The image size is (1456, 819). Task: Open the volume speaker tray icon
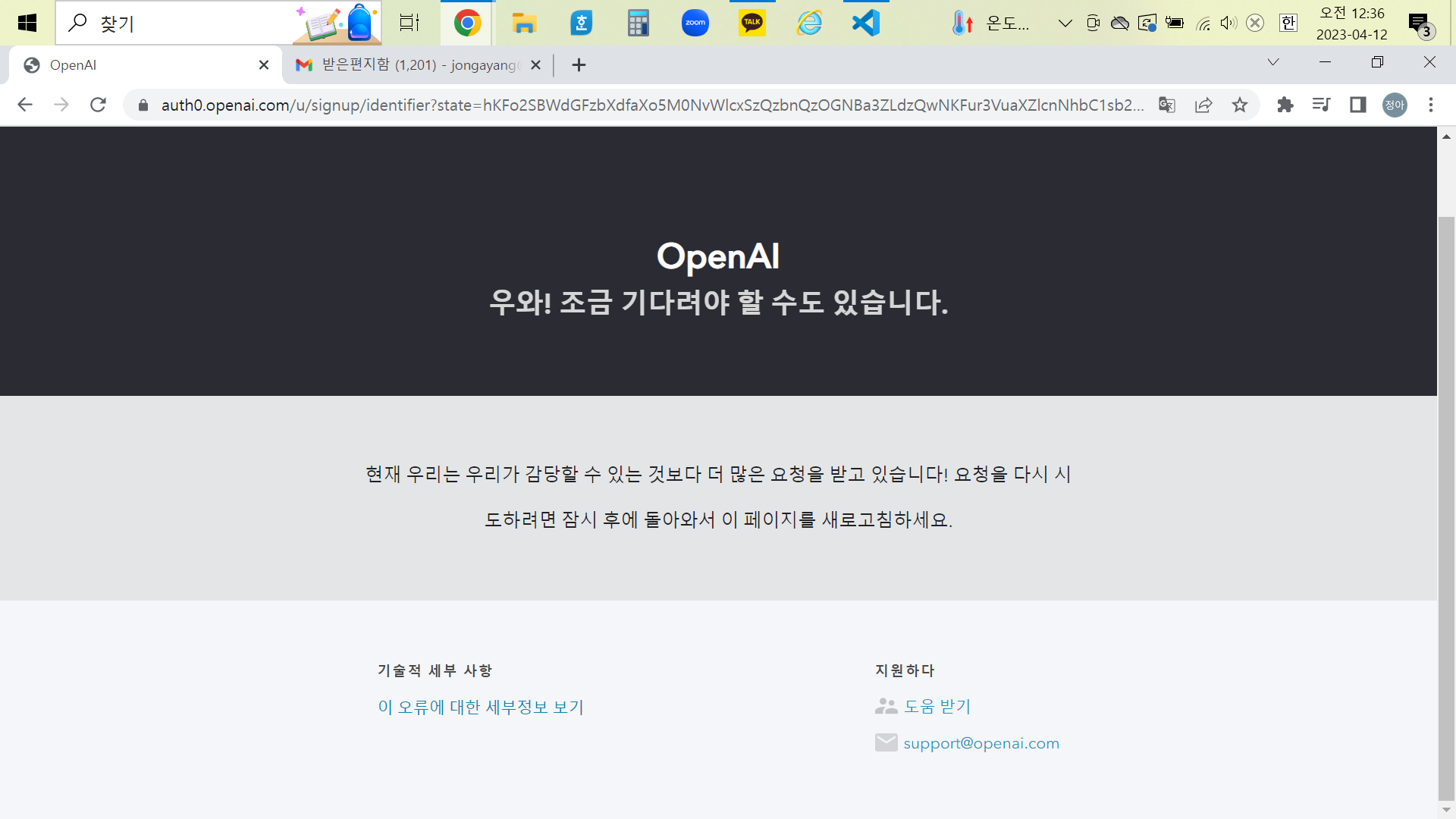pos(1228,23)
